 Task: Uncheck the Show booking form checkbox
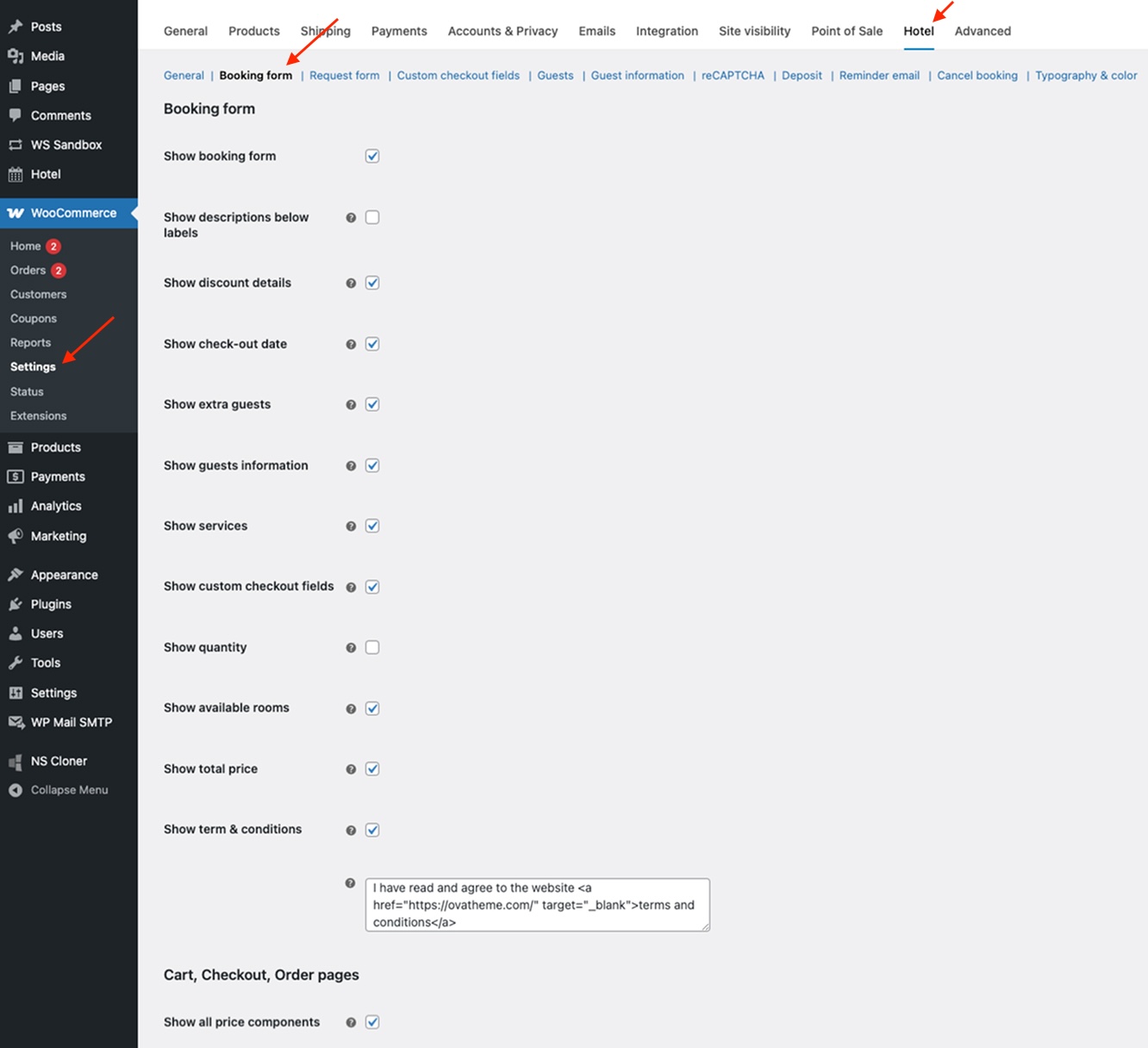(372, 156)
